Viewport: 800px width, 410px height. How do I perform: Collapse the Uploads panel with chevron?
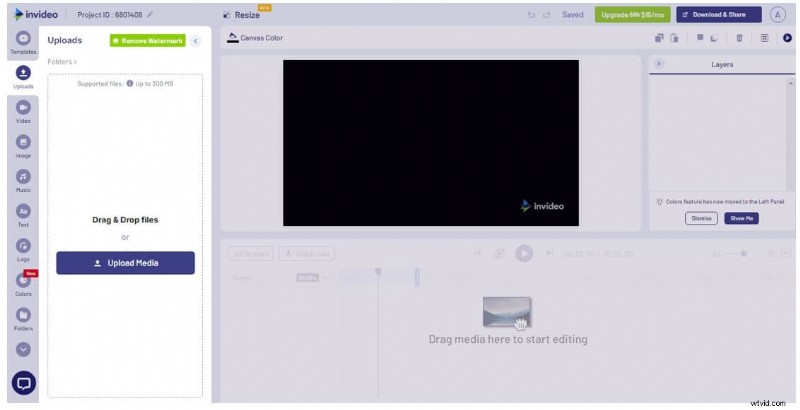(195, 41)
